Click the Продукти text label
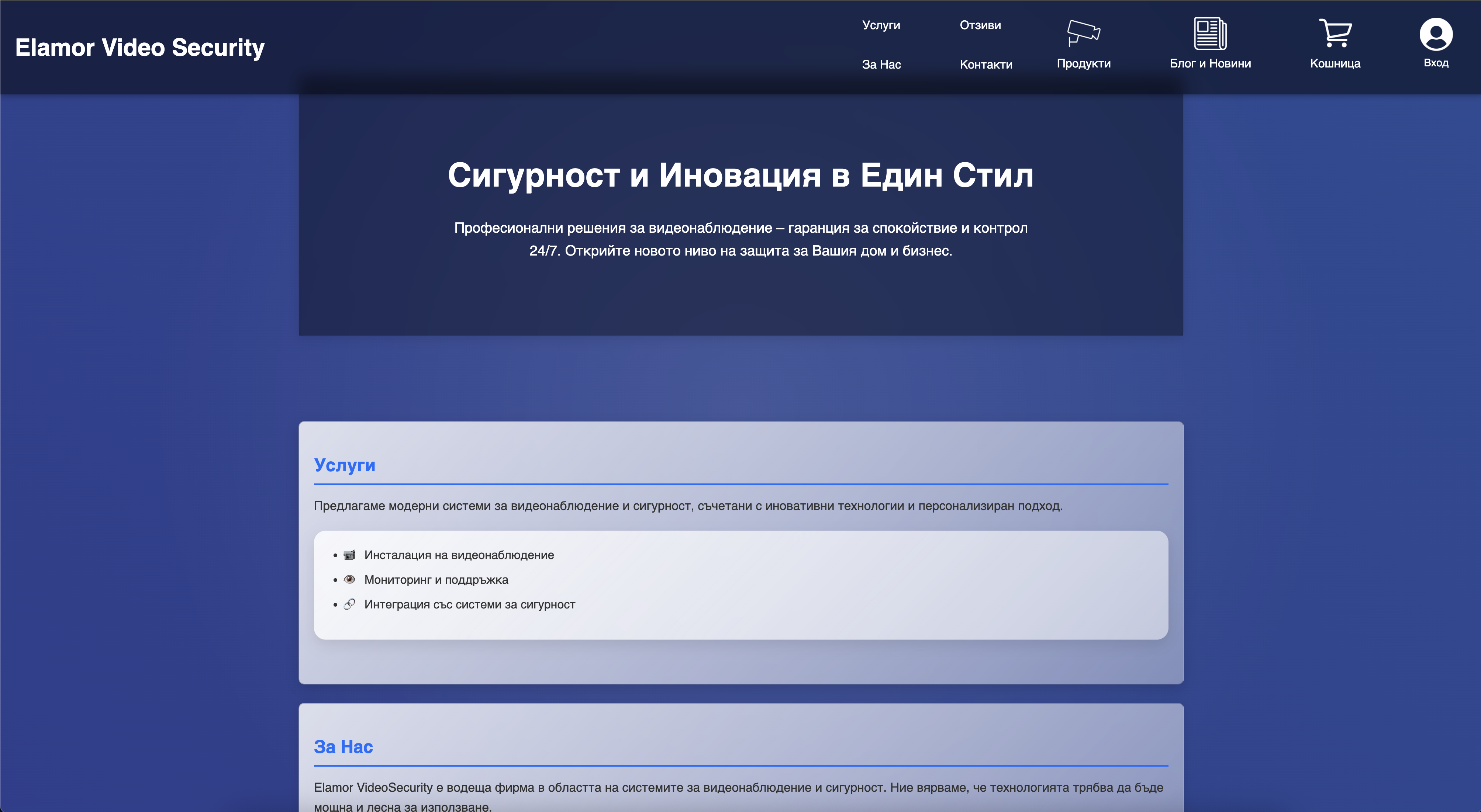This screenshot has height=812, width=1481. (x=1083, y=63)
